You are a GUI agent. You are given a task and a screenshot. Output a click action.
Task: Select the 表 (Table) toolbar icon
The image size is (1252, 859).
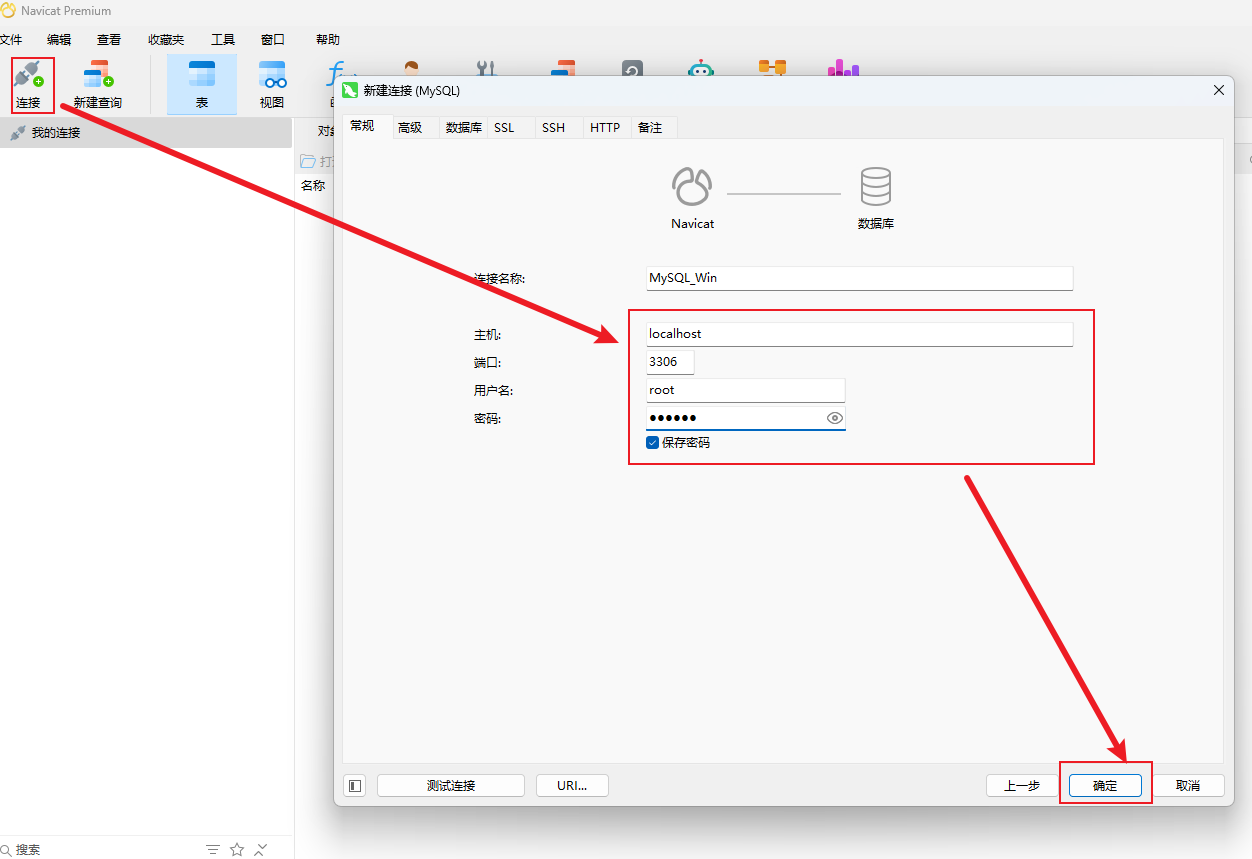click(x=202, y=84)
